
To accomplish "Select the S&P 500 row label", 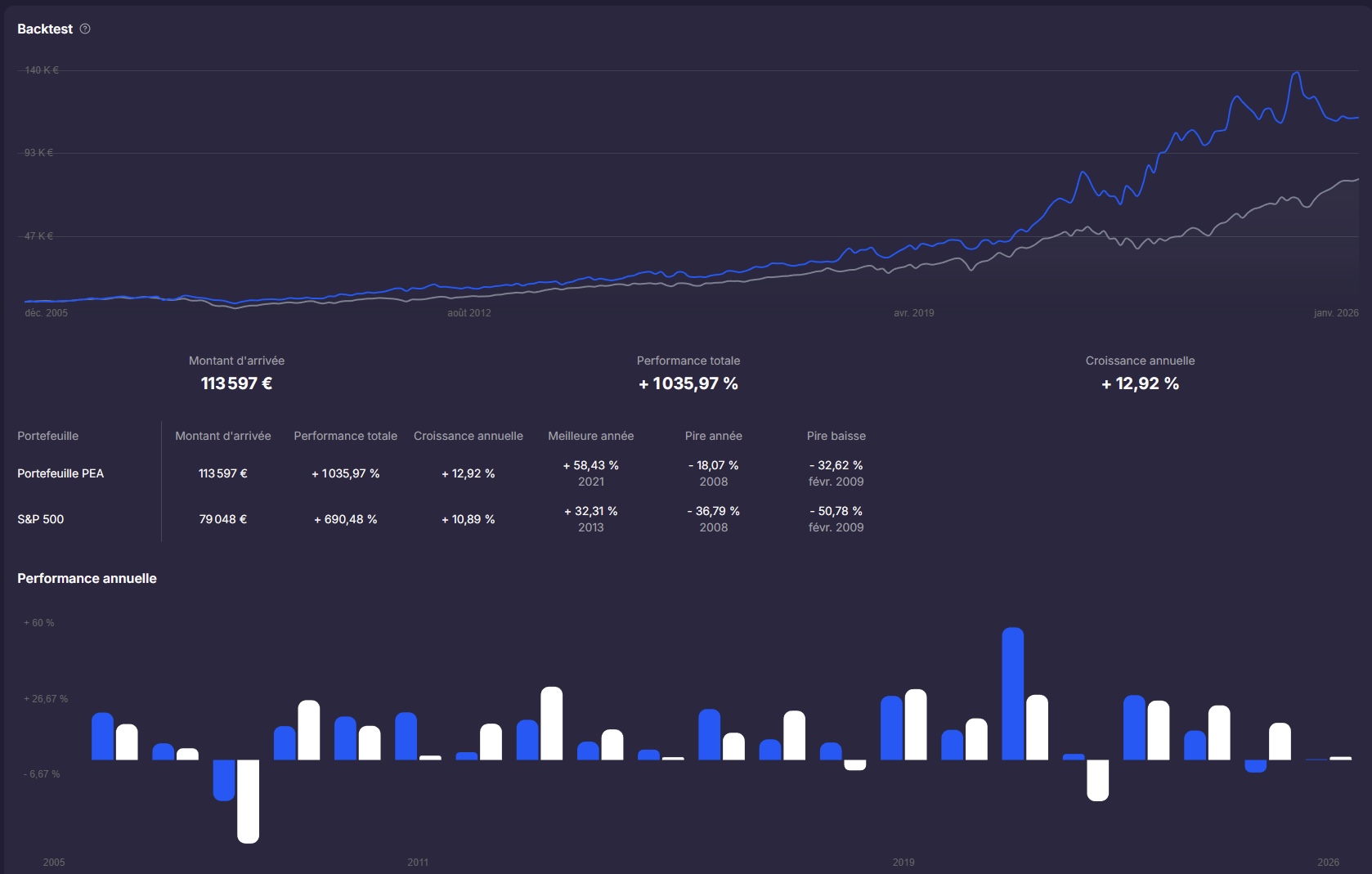I will tap(41, 519).
